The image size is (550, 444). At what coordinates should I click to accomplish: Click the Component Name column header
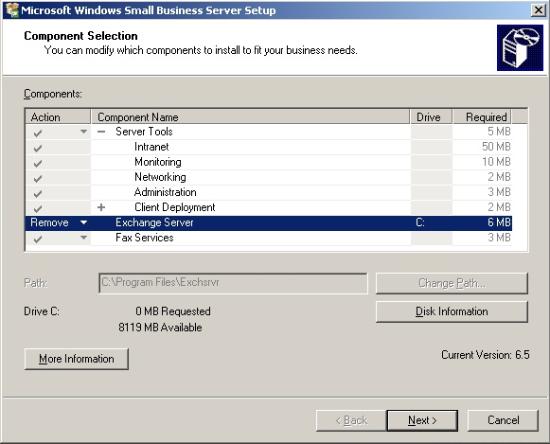coord(250,117)
